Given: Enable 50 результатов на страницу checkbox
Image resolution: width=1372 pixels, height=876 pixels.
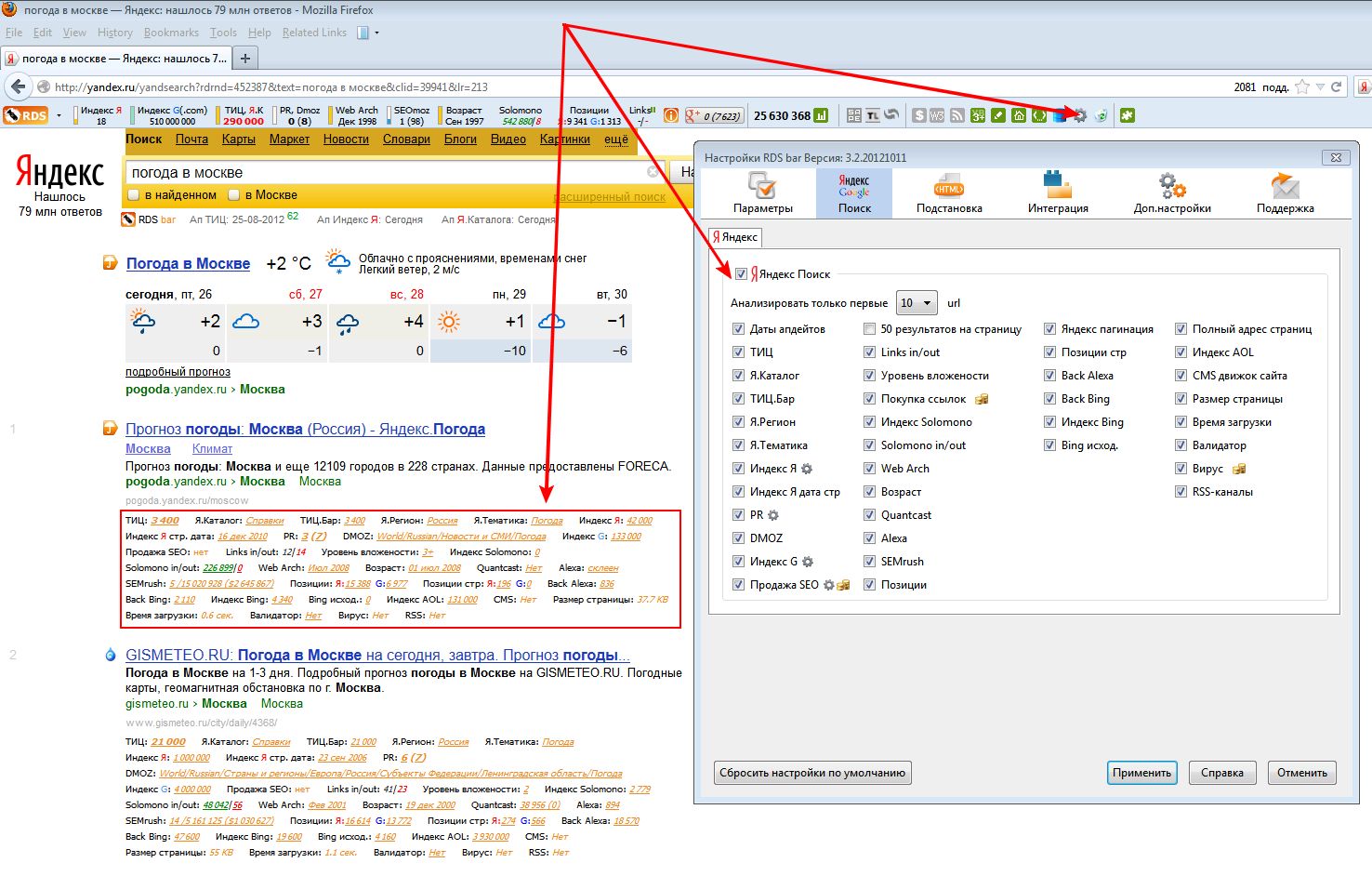Looking at the screenshot, I should click(869, 329).
